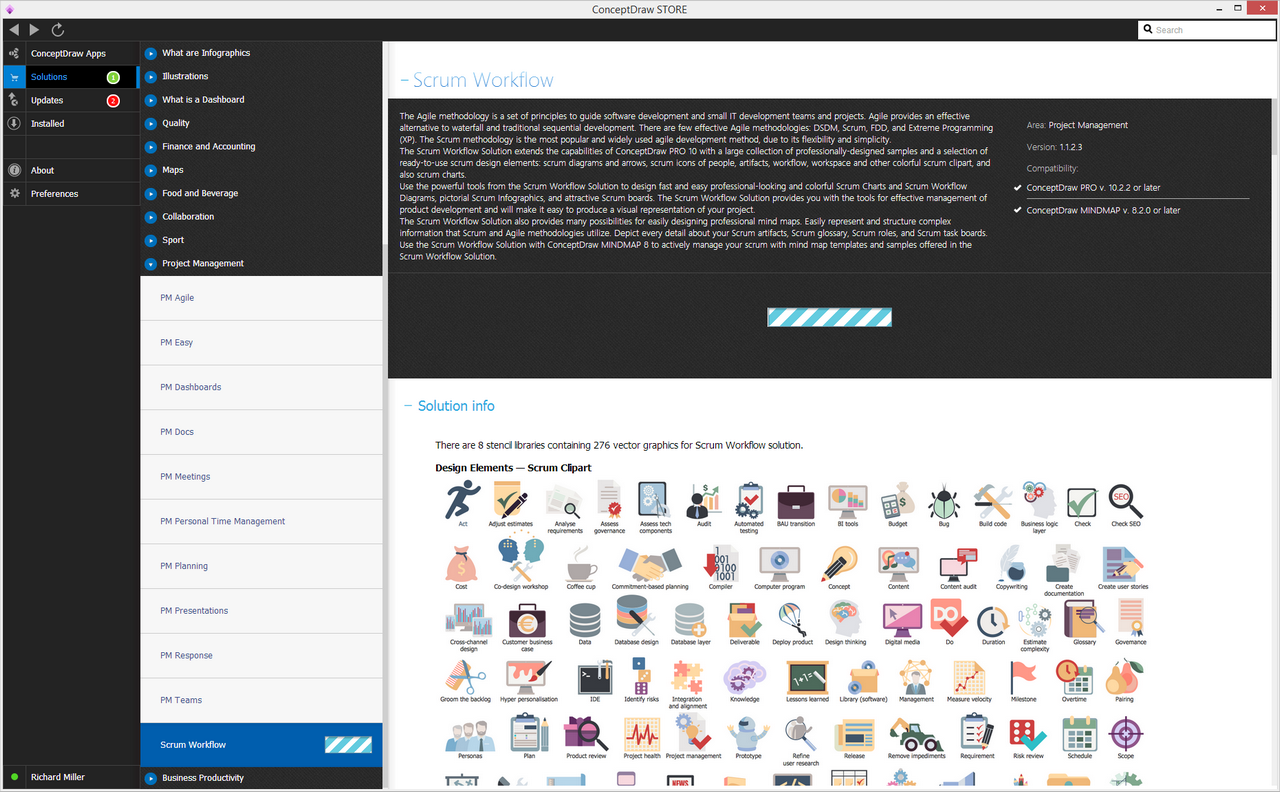Open the PM Dashboards solution
Image resolution: width=1280 pixels, height=792 pixels.
(x=262, y=387)
